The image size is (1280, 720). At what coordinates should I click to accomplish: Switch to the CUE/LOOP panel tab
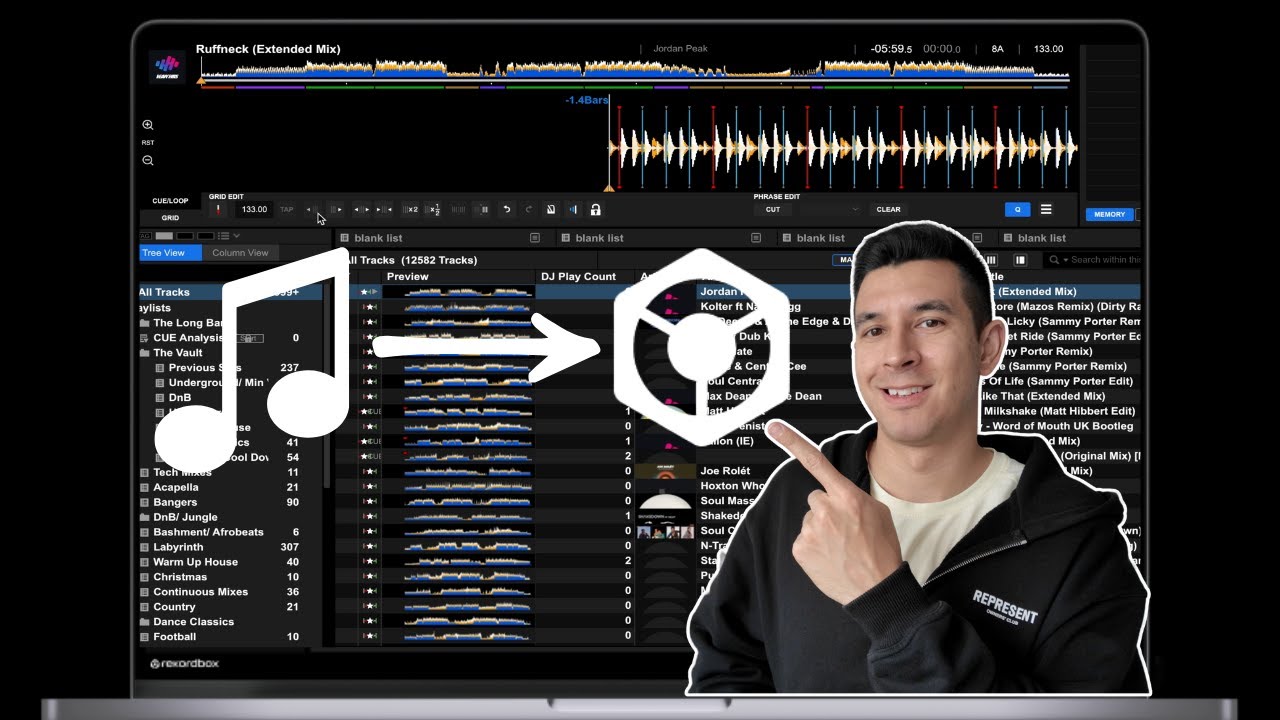[x=170, y=201]
